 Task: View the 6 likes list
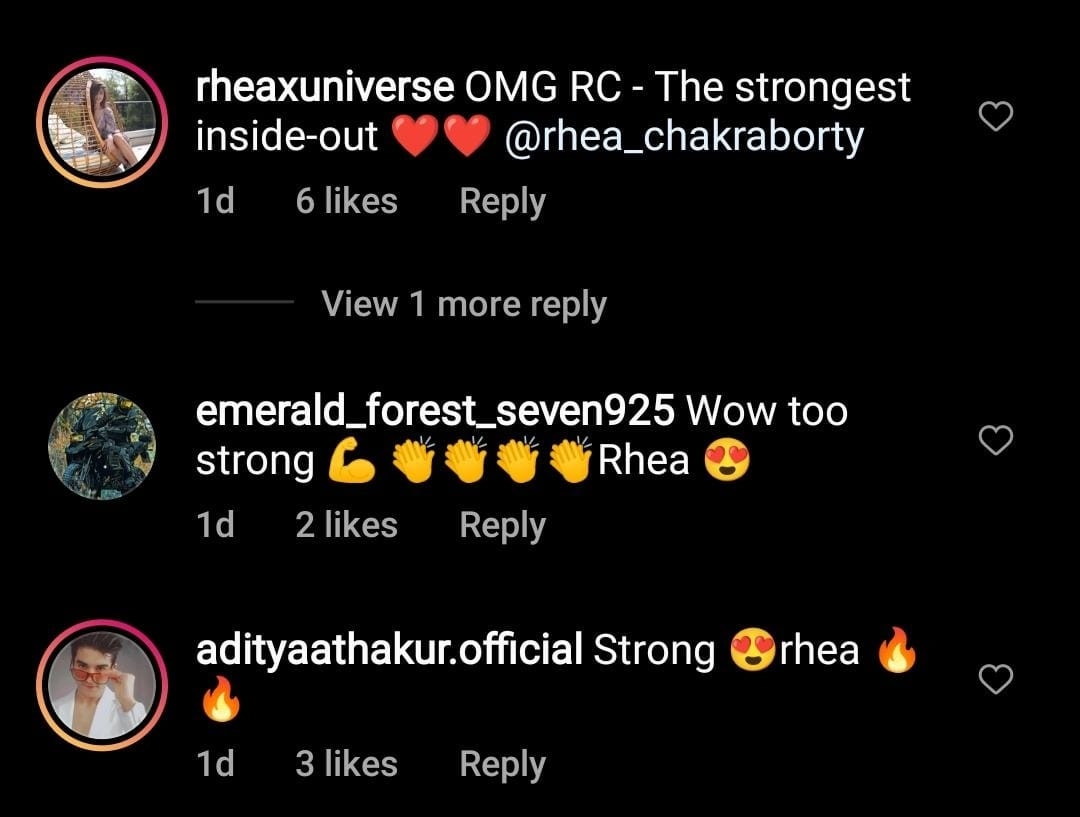[346, 201]
